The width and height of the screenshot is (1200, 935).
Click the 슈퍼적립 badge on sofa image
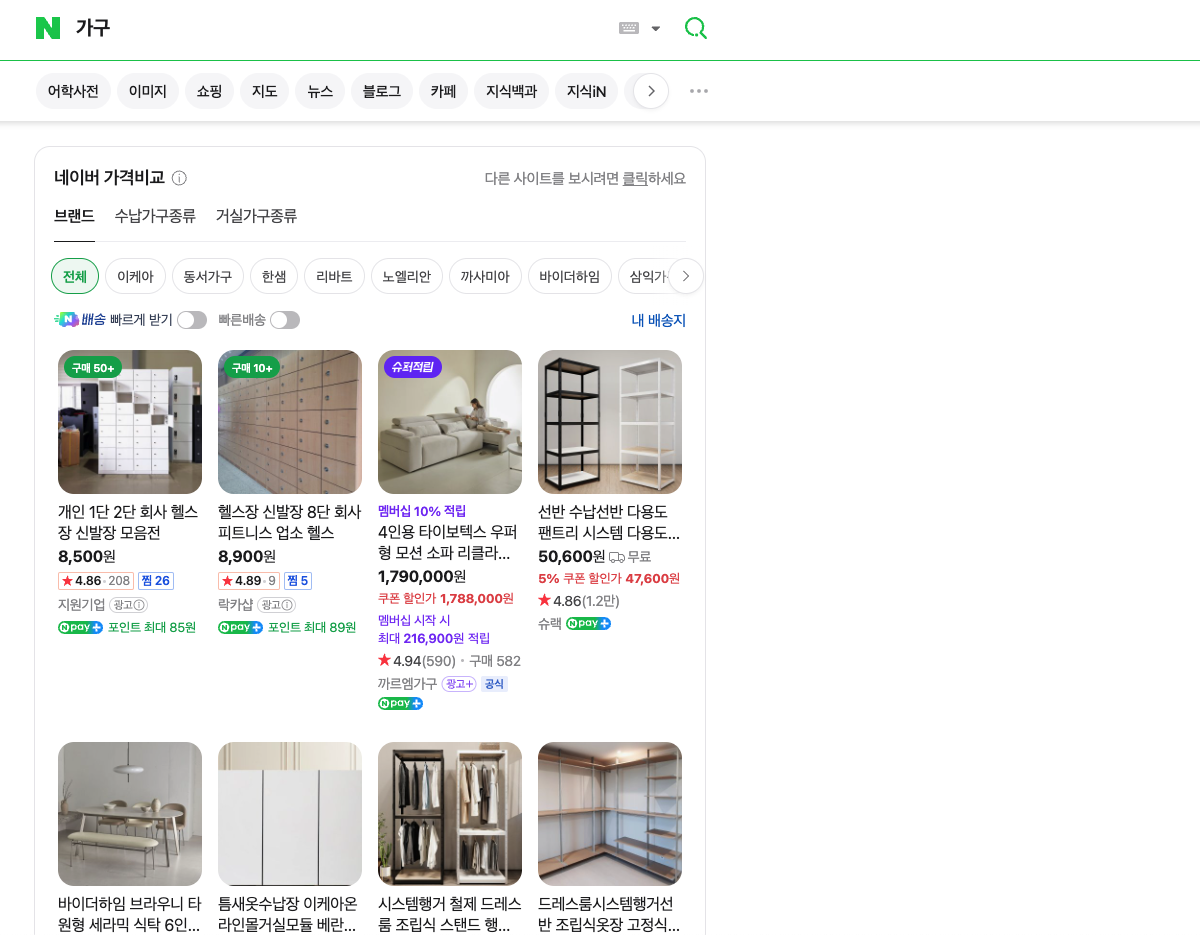point(413,367)
